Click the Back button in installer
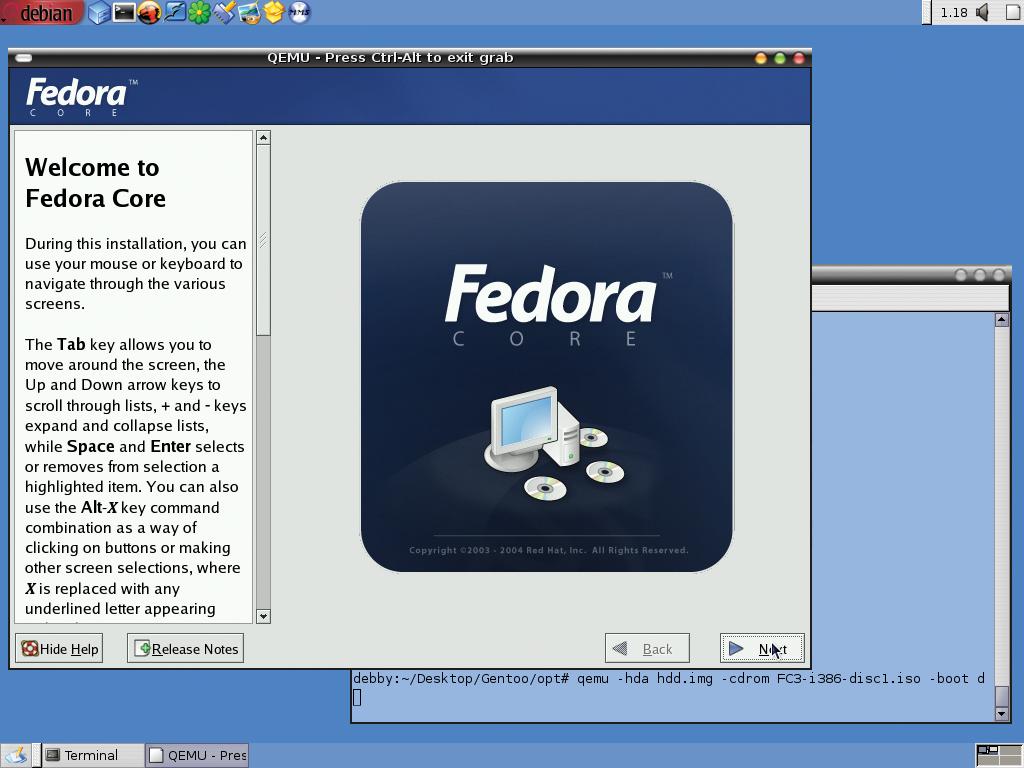Screen dimensions: 1024x768 (x=647, y=648)
